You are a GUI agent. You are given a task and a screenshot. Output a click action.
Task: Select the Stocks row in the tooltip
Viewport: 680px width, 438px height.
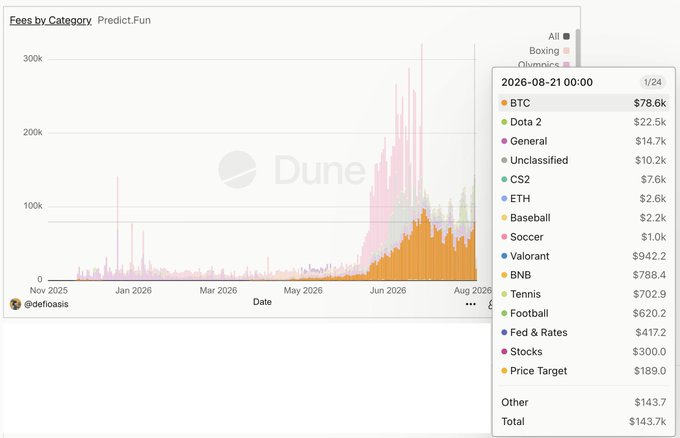tap(583, 351)
